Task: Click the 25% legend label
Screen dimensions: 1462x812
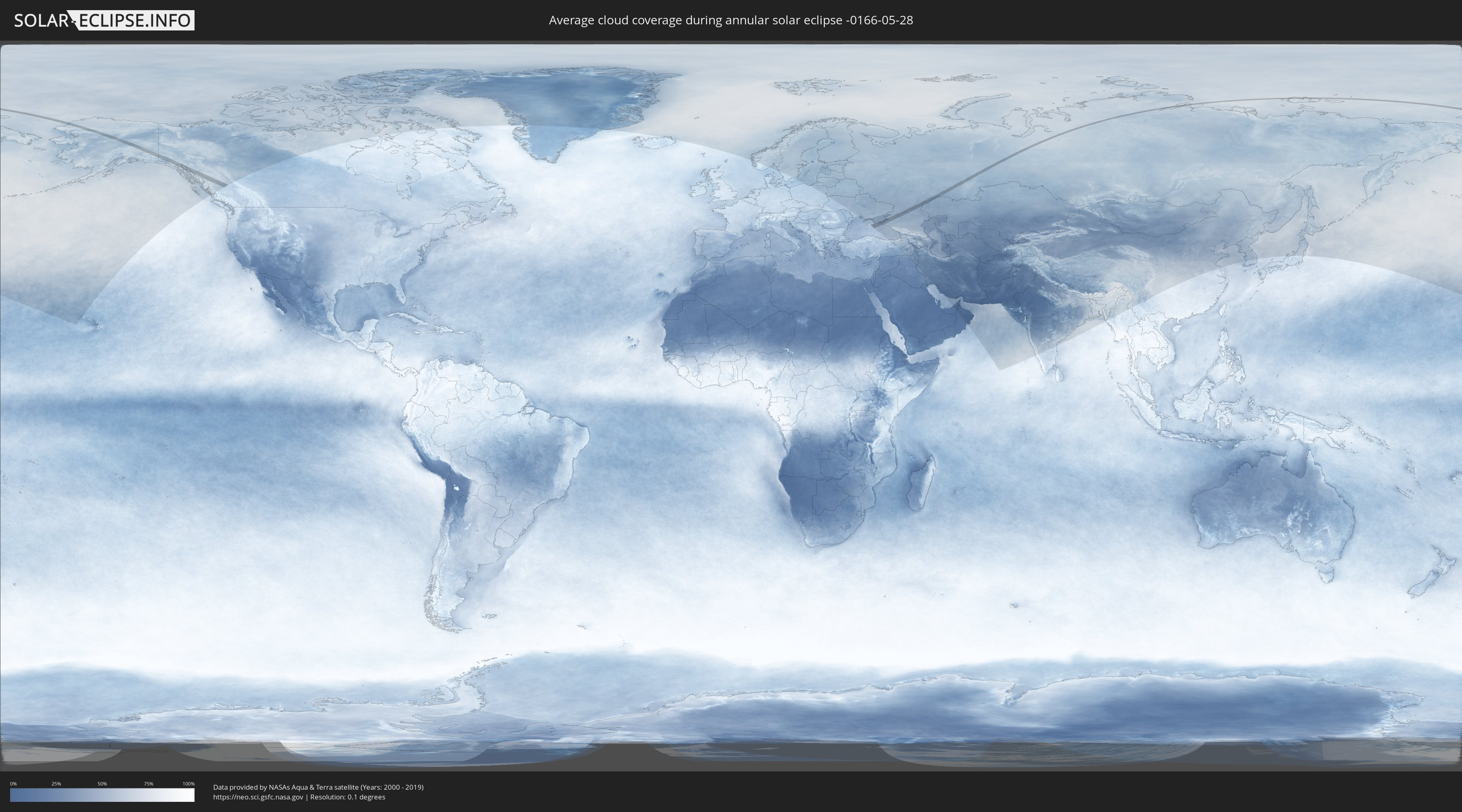Action: (56, 784)
